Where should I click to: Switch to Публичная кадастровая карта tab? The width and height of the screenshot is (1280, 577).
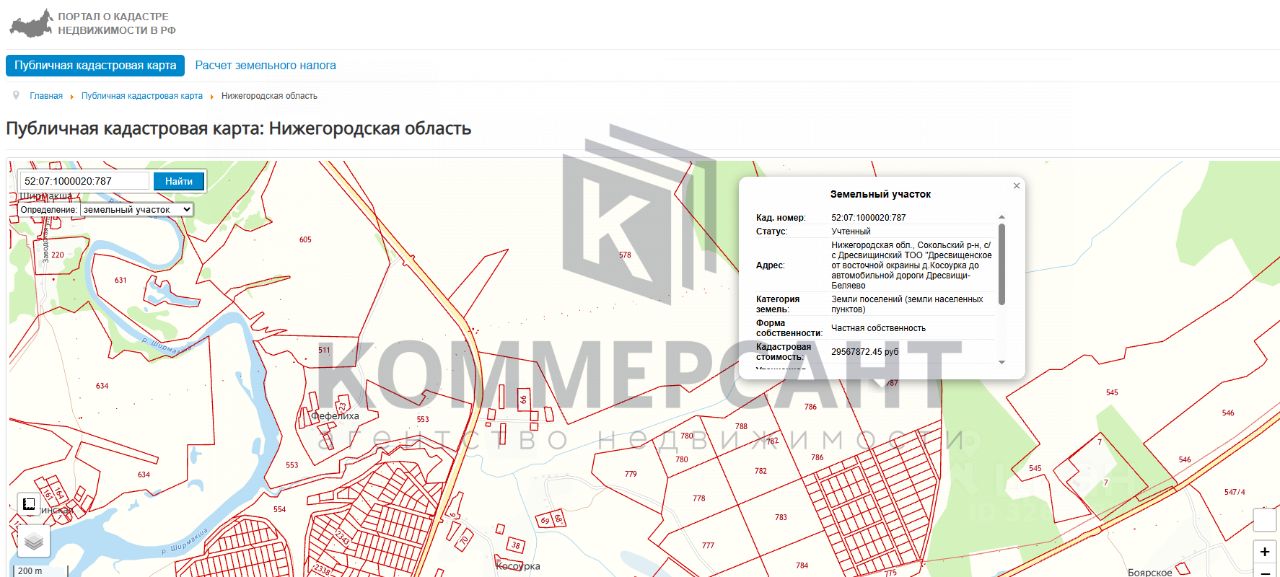[x=95, y=65]
